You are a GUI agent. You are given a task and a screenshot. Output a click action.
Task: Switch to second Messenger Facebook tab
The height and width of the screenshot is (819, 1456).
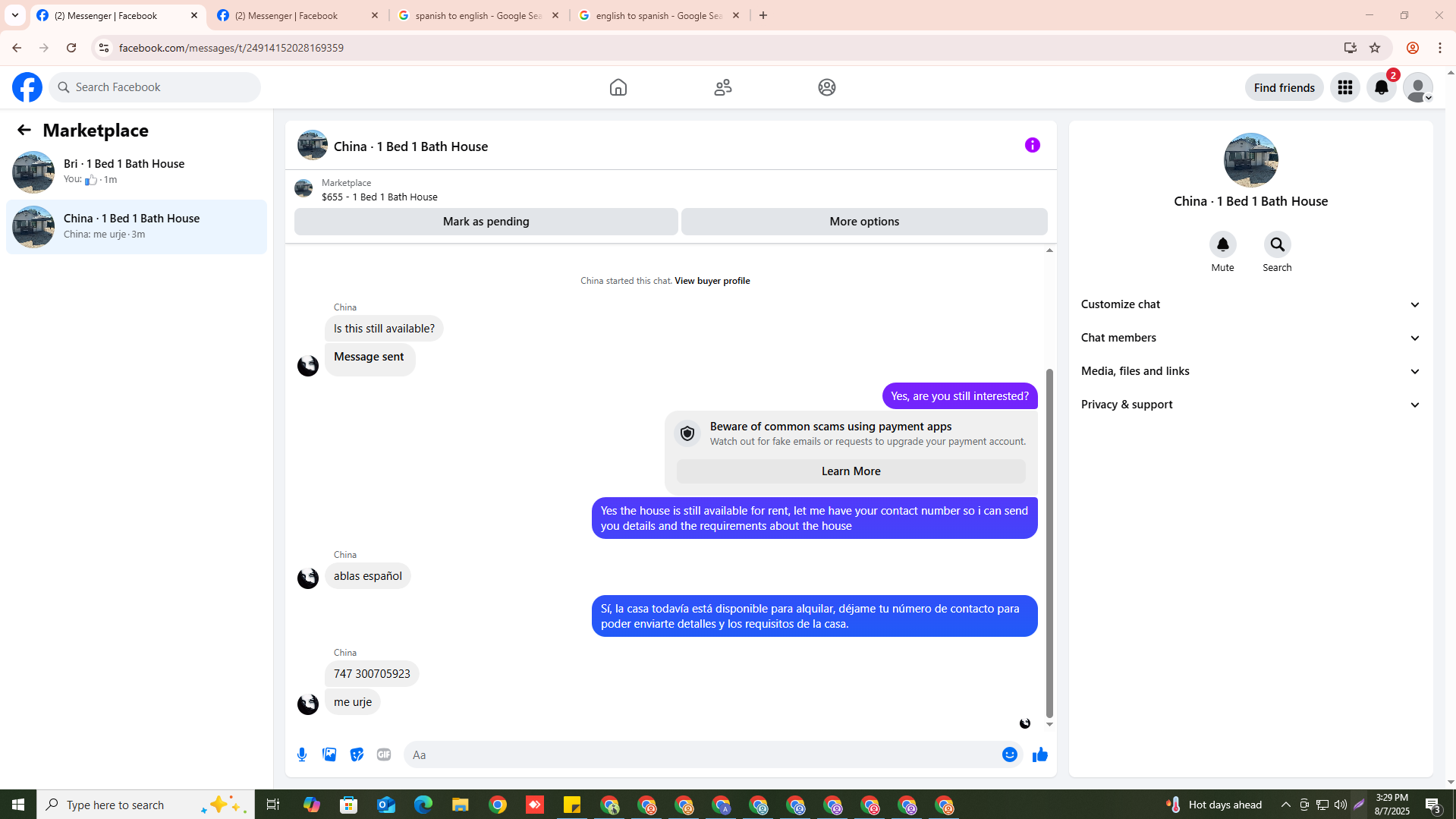click(298, 15)
